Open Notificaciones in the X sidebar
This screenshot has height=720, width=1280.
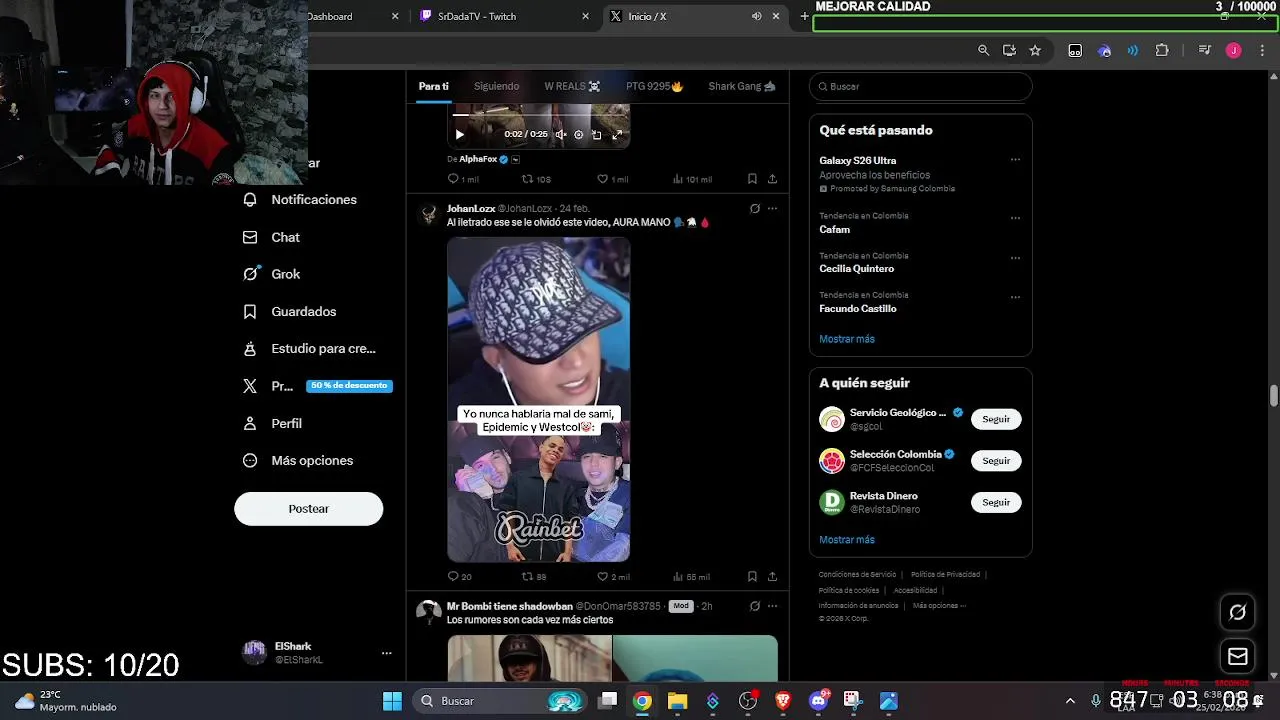pyautogui.click(x=300, y=200)
